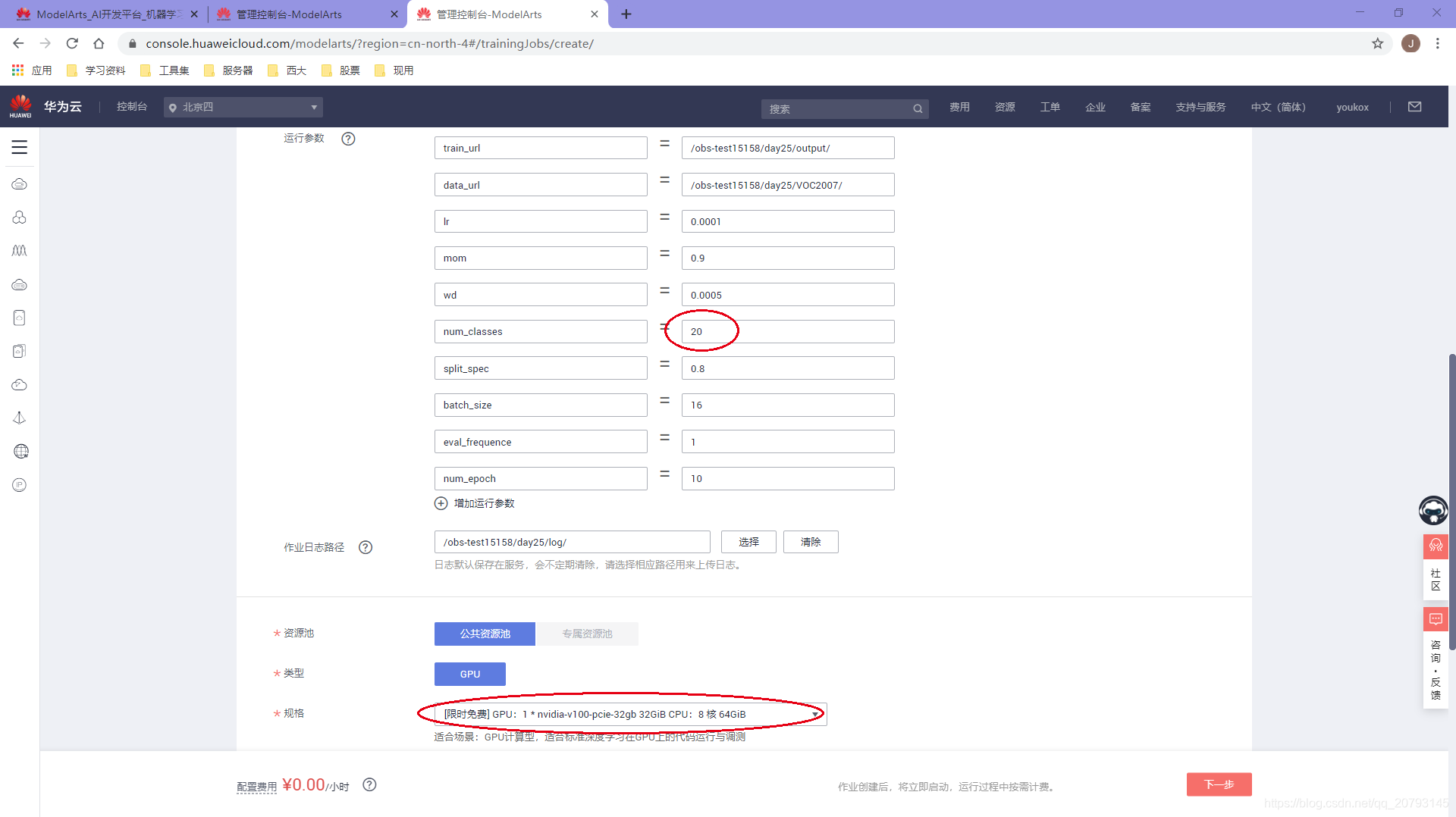
Task: Open the 社区 community side widget
Action: [x=1436, y=567]
